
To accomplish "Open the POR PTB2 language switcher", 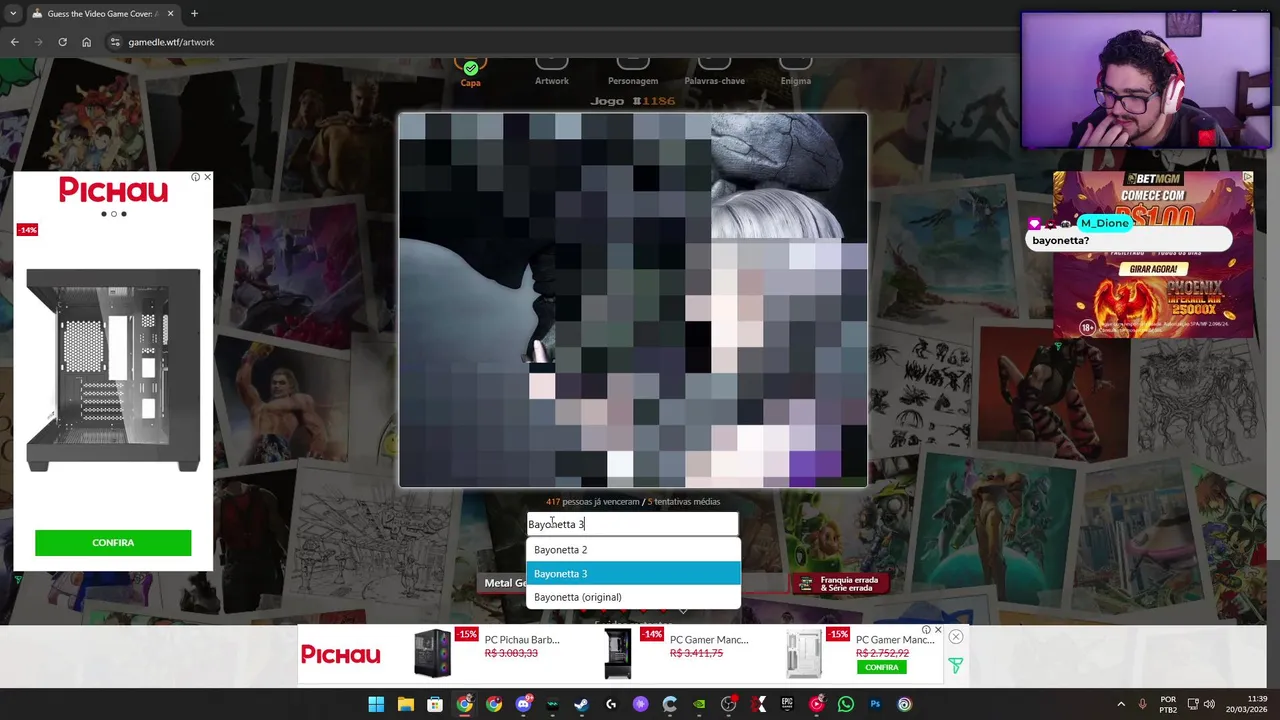I will coord(1168,704).
